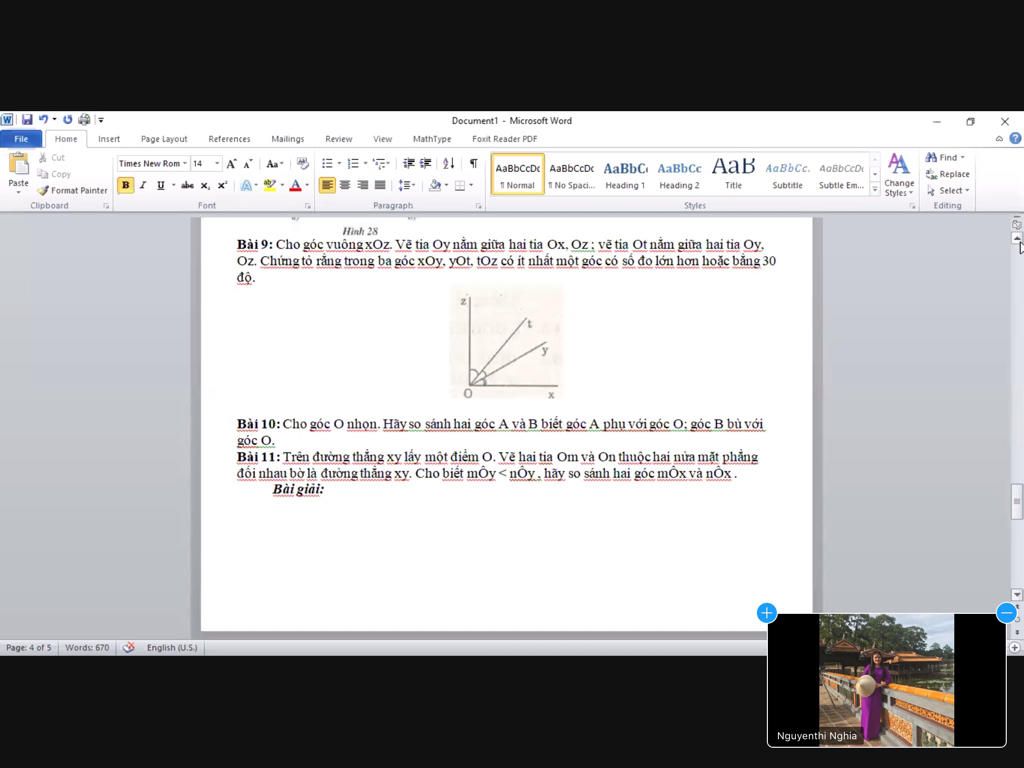Viewport: 1024px width, 768px height.
Task: Click Copy in Clipboard group
Action: [x=54, y=174]
